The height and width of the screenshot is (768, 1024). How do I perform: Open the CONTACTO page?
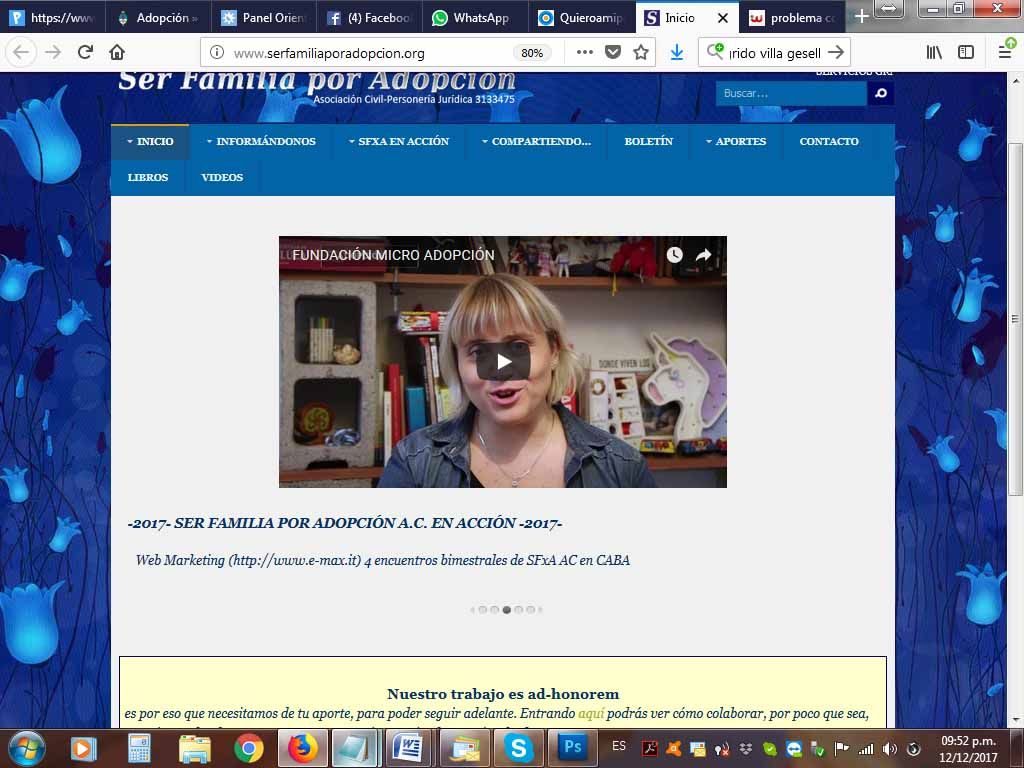pos(829,141)
